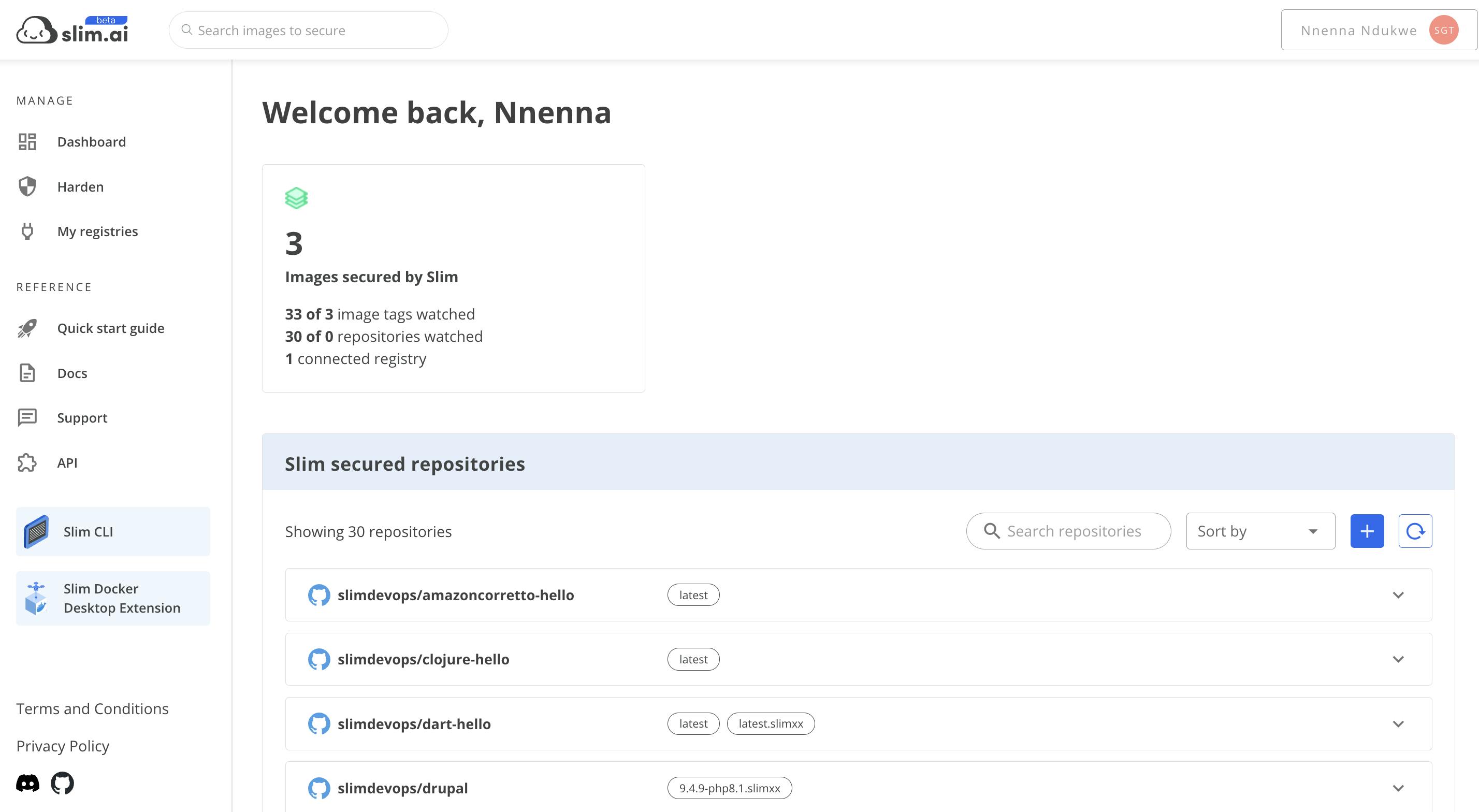
Task: Open the Sort by dropdown
Action: click(x=1260, y=531)
